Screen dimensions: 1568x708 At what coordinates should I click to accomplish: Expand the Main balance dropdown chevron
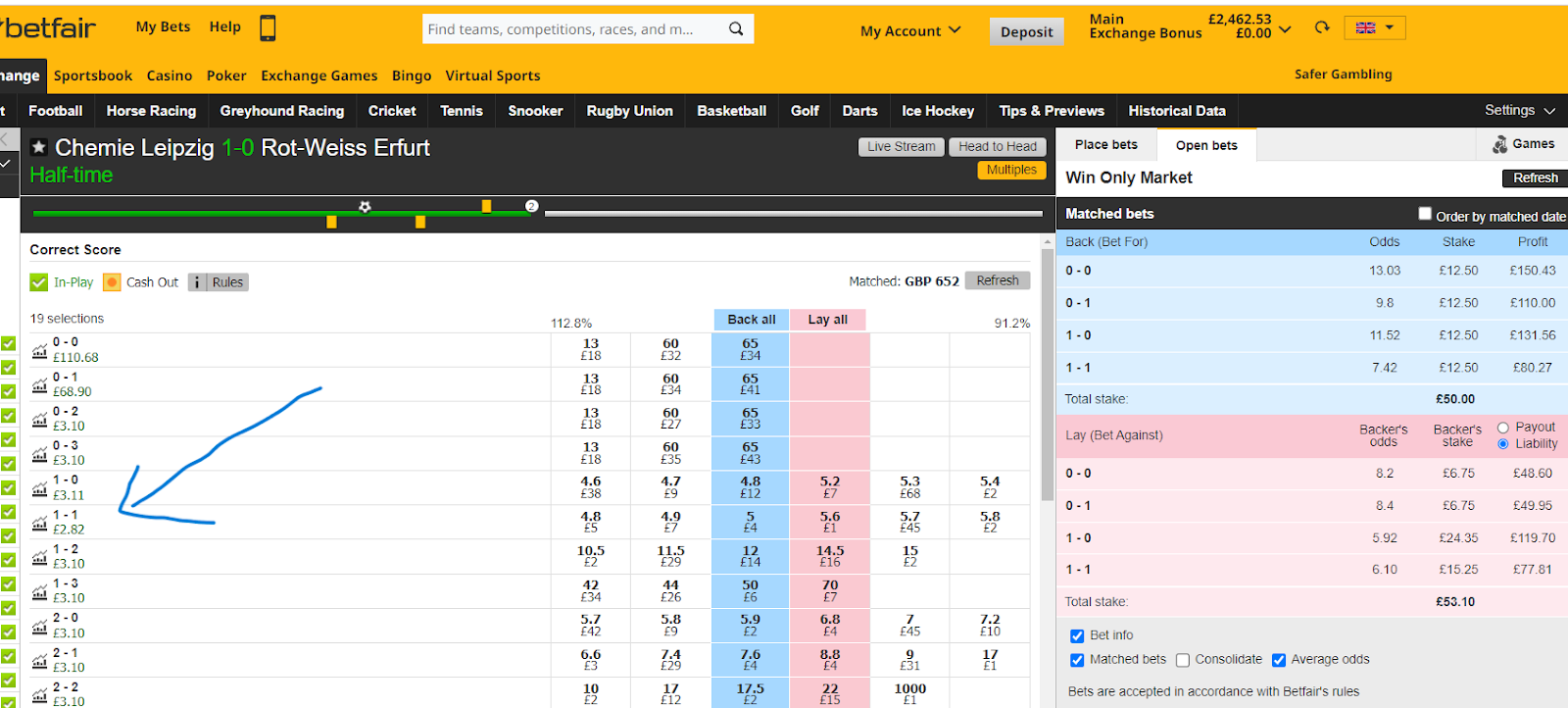coord(1285,29)
